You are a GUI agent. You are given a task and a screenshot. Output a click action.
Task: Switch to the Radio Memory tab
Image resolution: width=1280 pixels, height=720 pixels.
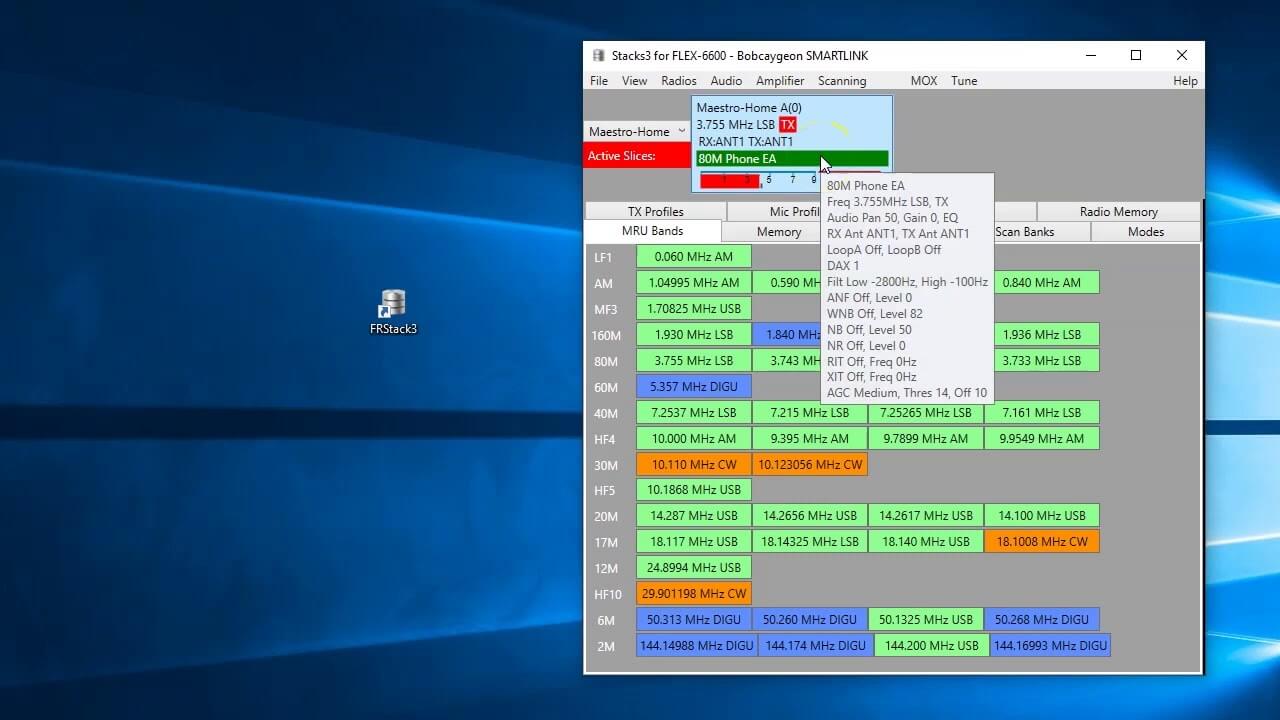[x=1117, y=211]
